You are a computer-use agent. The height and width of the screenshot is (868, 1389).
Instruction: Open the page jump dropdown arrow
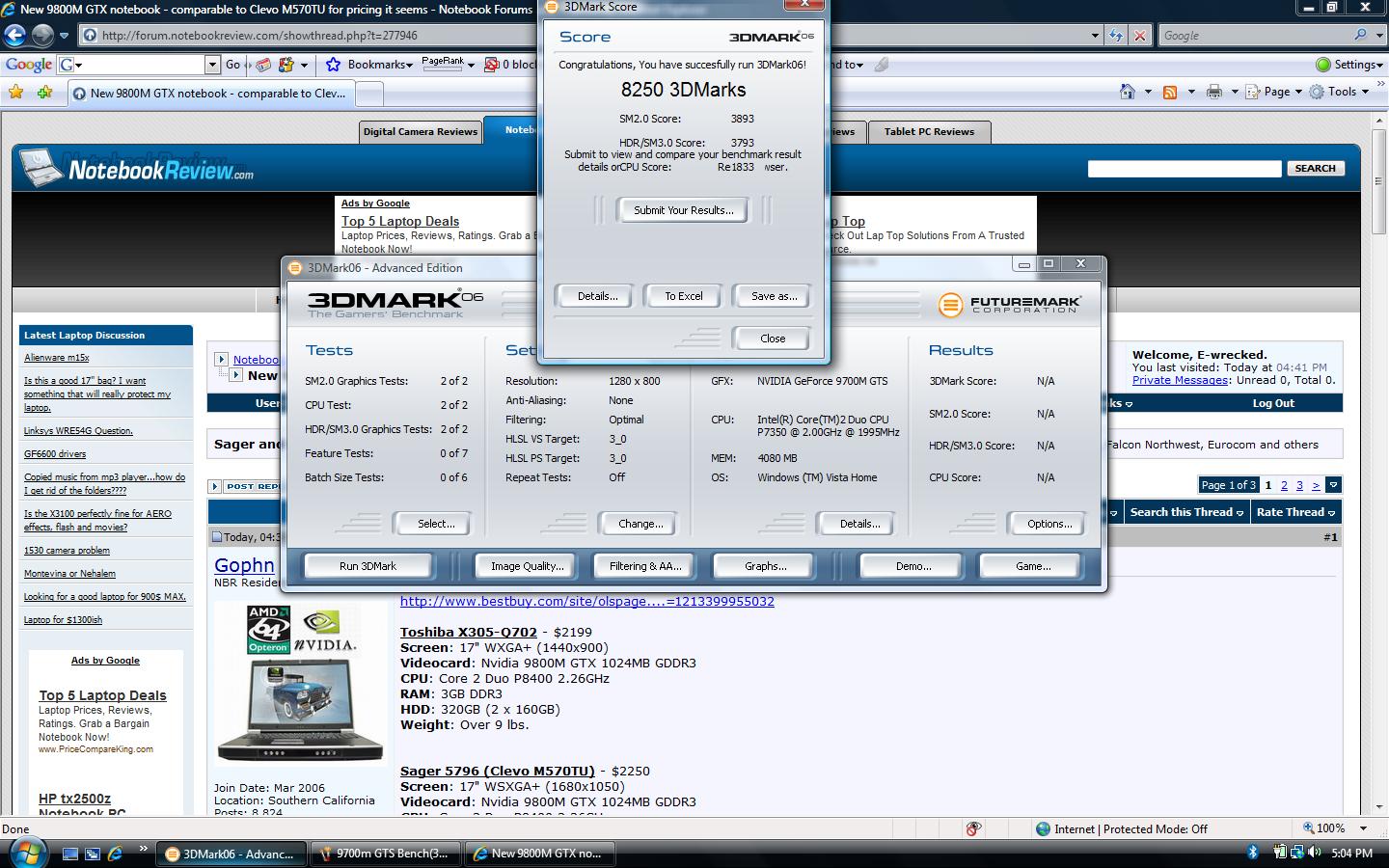coord(1333,485)
